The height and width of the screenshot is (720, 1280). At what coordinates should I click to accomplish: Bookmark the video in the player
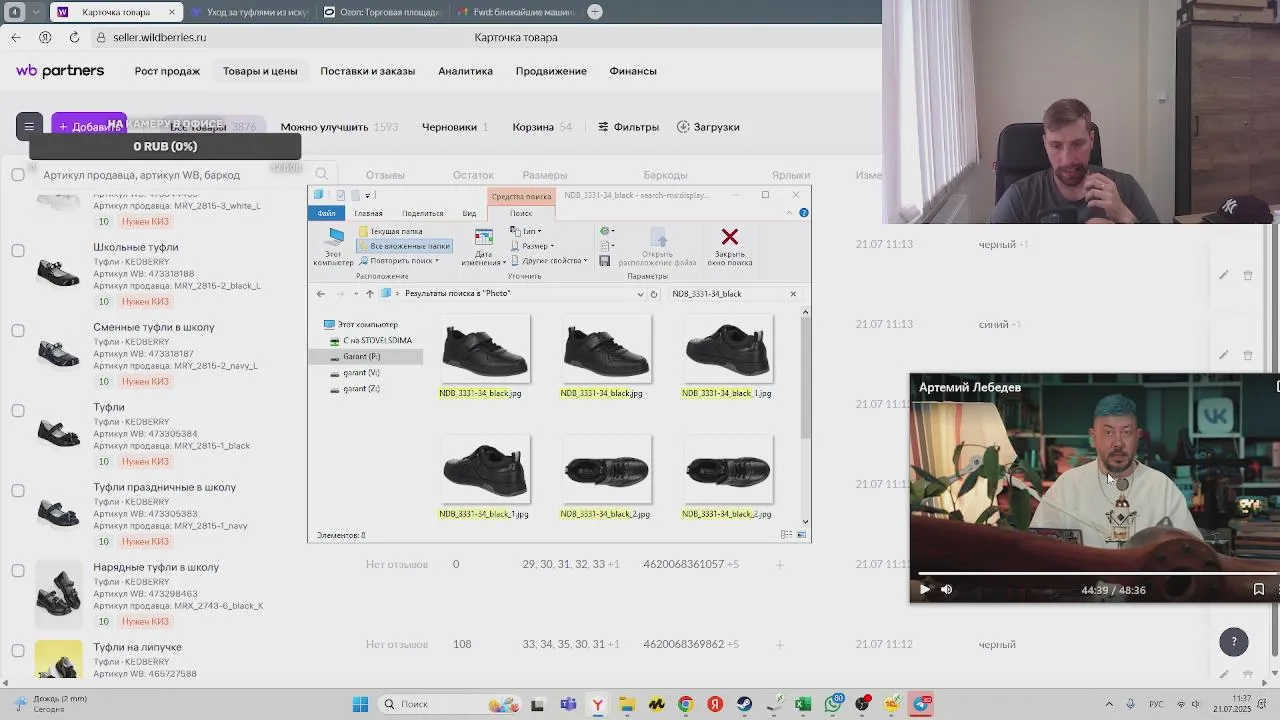[1259, 590]
